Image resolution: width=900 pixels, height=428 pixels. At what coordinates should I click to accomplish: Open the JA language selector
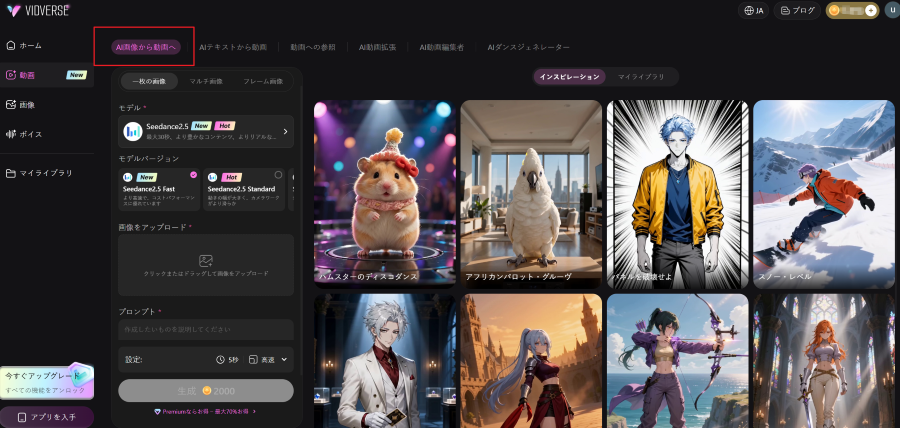(x=753, y=10)
